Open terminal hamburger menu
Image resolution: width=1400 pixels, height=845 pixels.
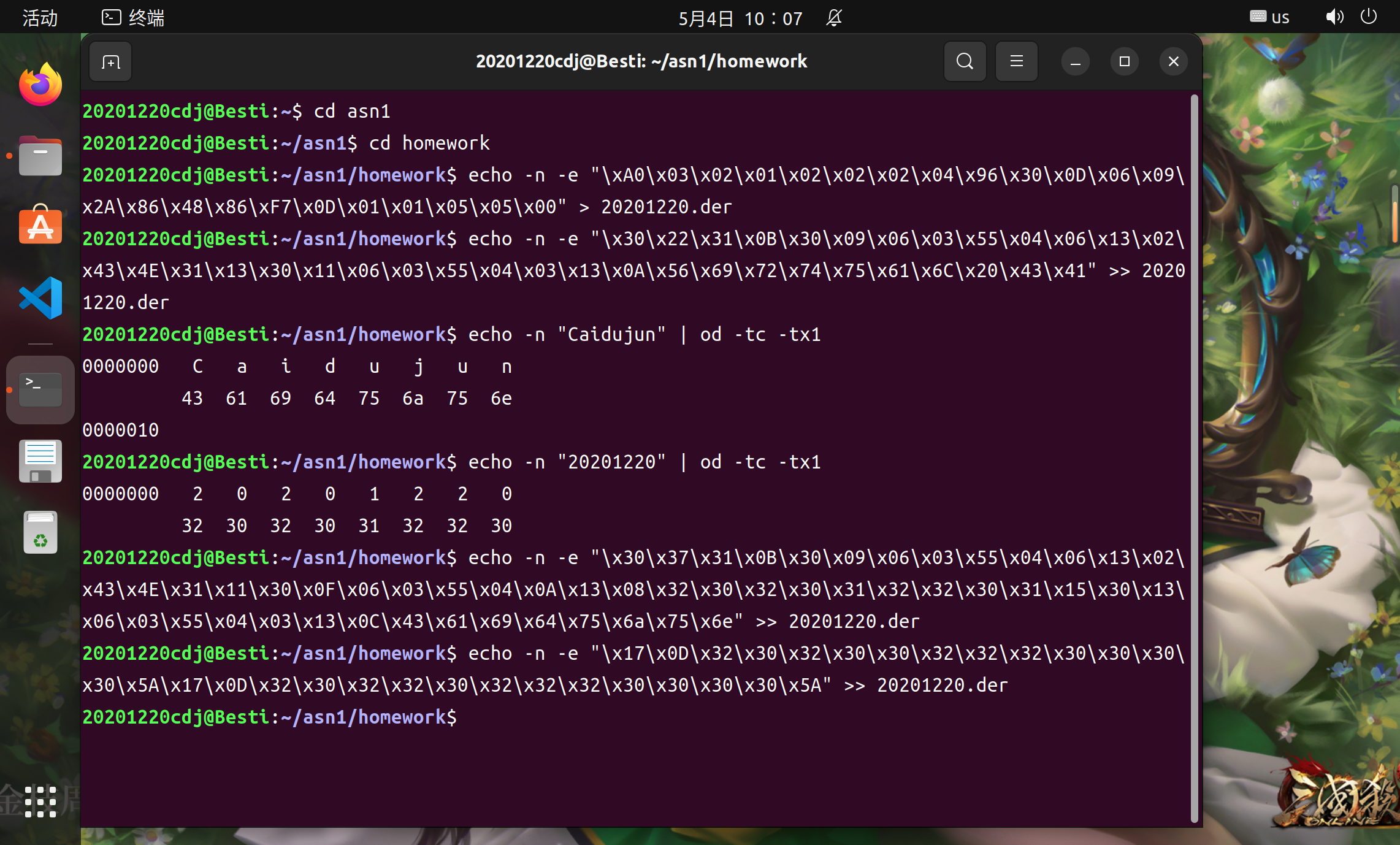[x=1016, y=61]
